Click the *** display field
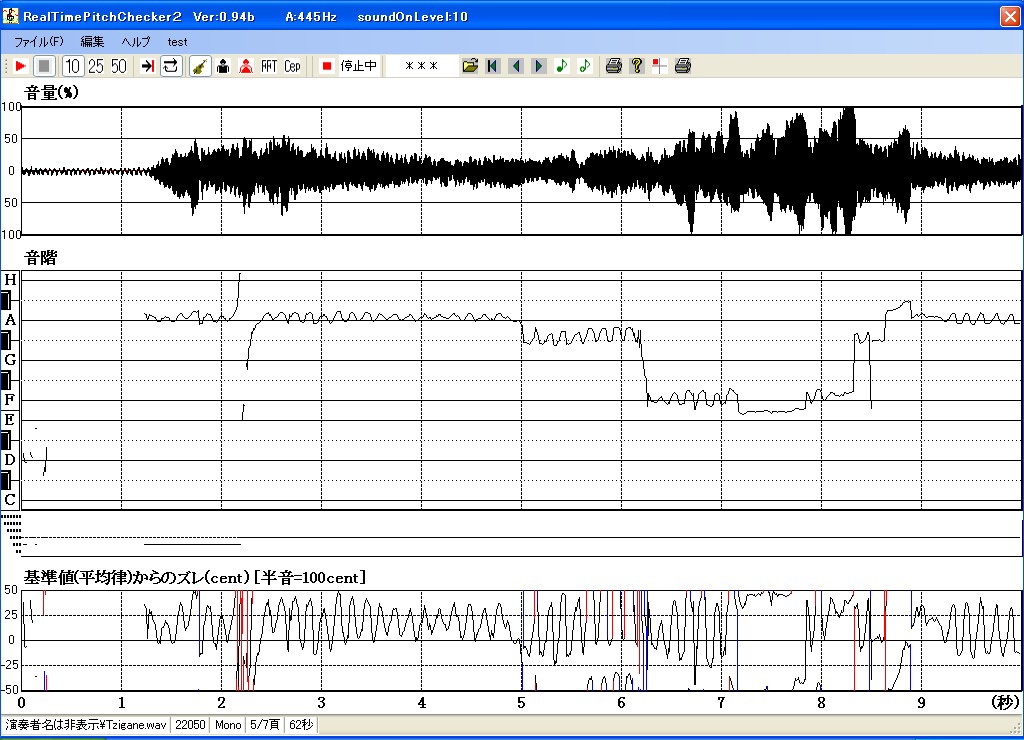Viewport: 1024px width, 740px height. 421,66
